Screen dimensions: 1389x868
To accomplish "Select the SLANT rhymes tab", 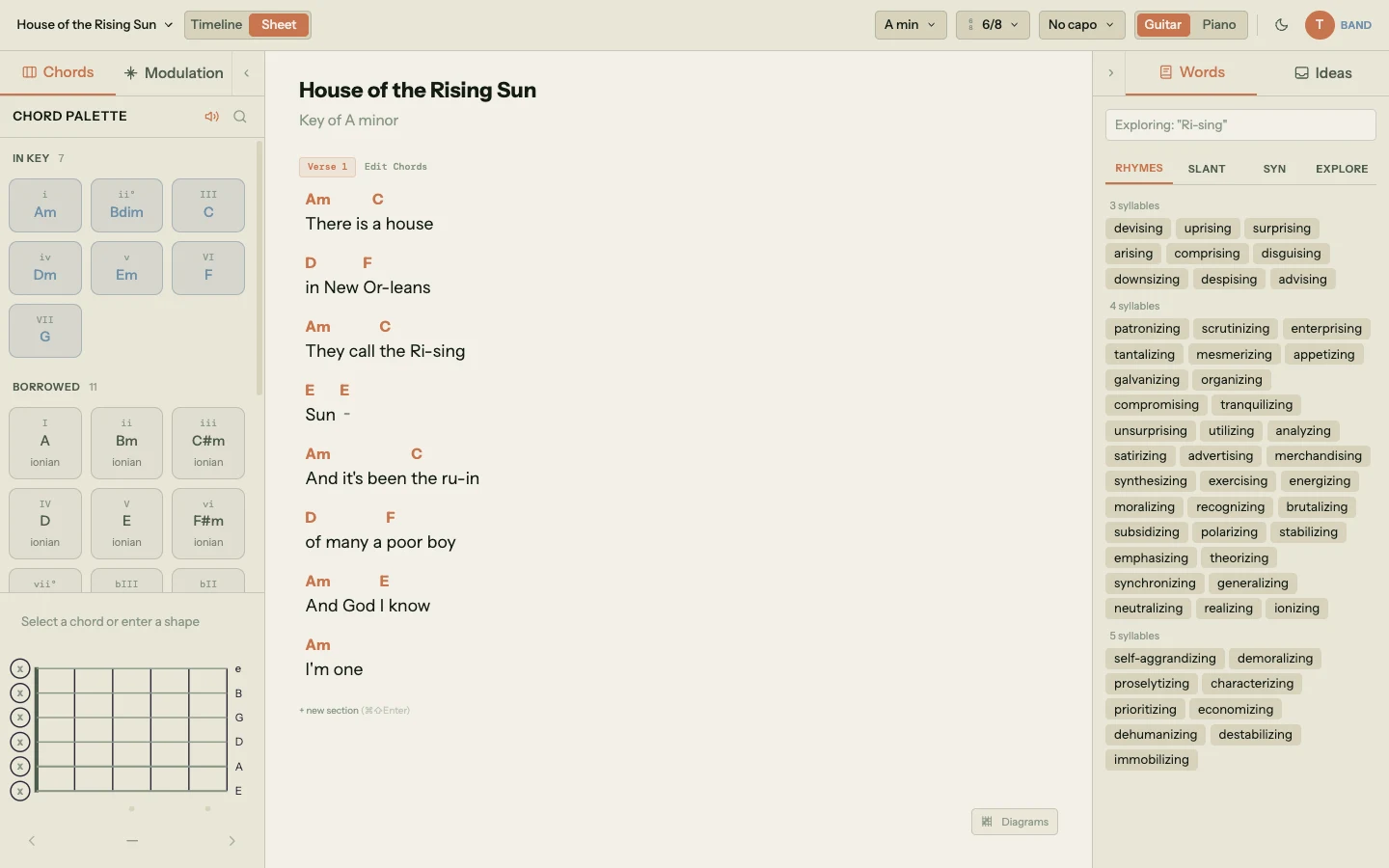I will point(1207,169).
